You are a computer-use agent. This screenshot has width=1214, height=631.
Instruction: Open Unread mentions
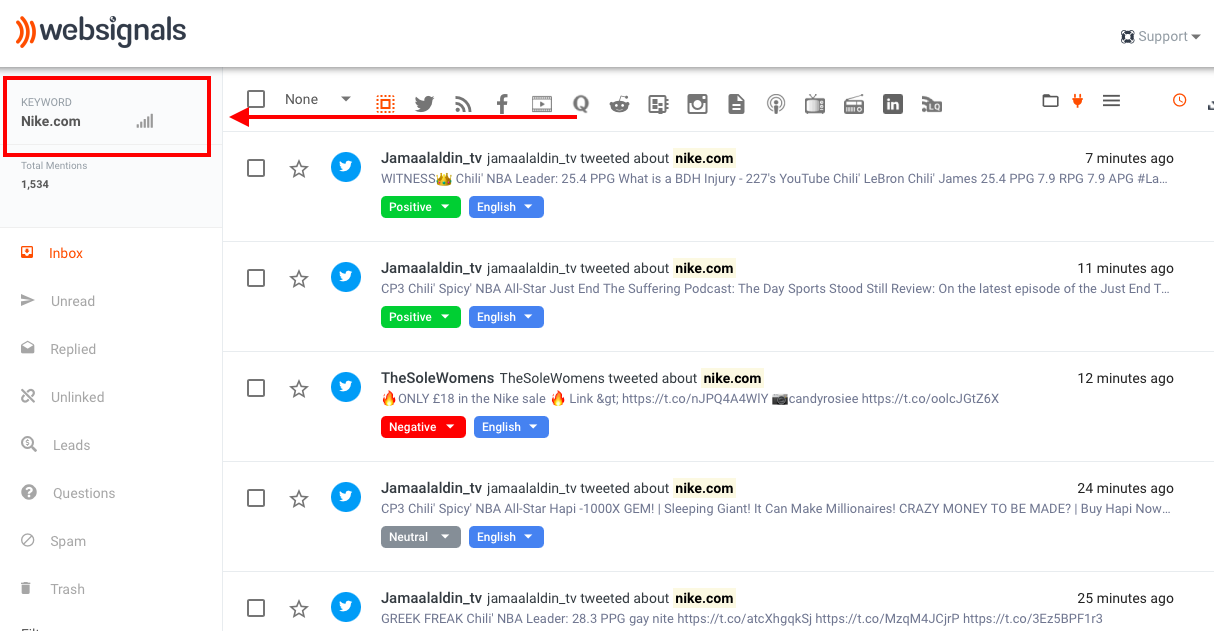tap(72, 301)
